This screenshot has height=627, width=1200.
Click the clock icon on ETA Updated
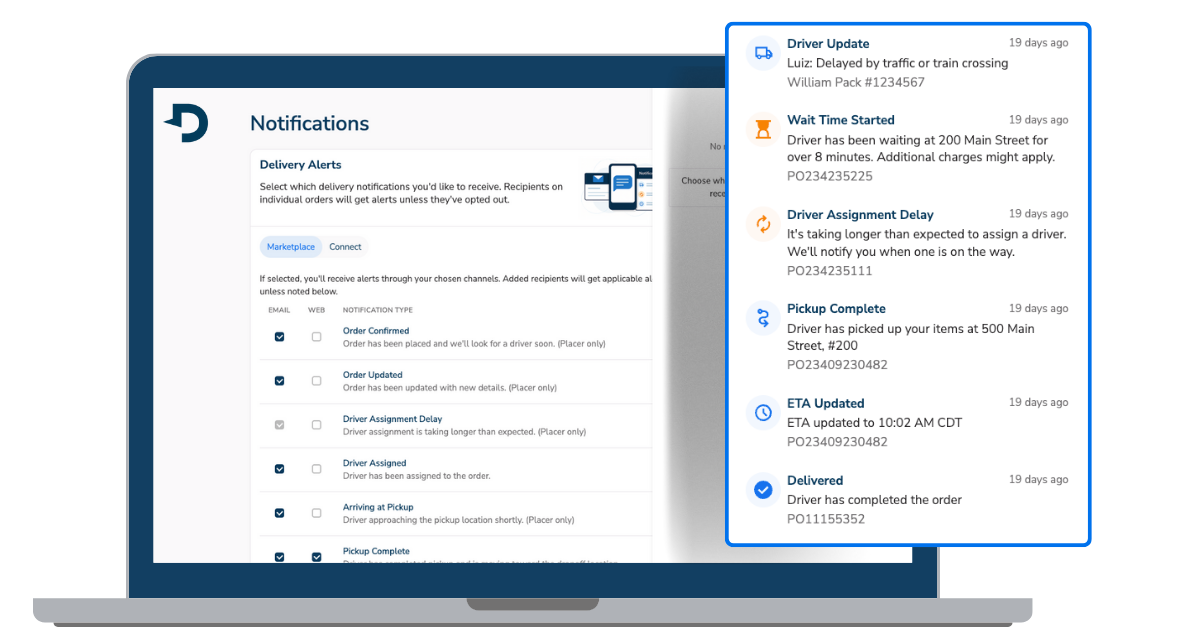[x=762, y=412]
